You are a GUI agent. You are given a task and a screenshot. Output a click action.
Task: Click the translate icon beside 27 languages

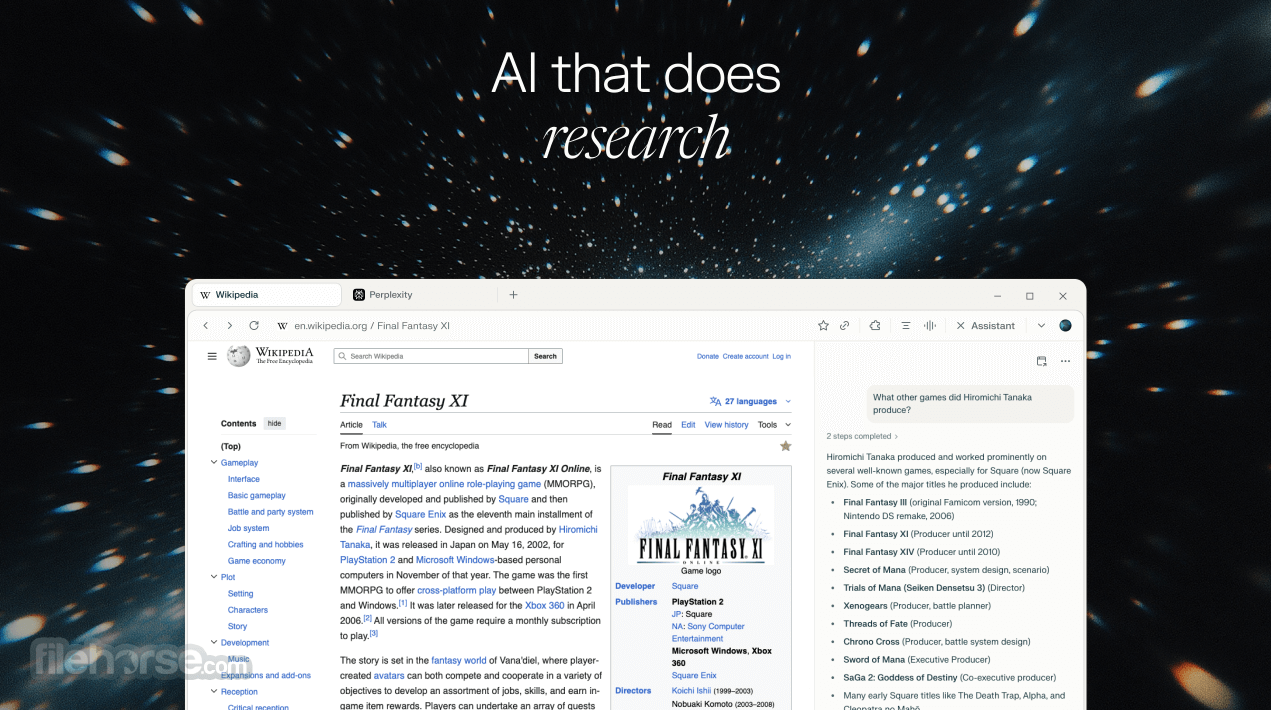[715, 401]
